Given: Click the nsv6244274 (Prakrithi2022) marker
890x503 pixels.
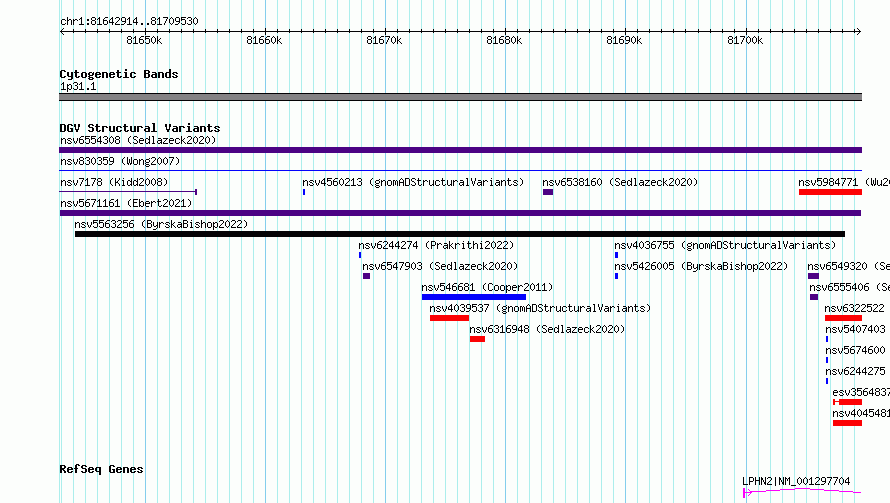Looking at the screenshot, I should coord(360,255).
